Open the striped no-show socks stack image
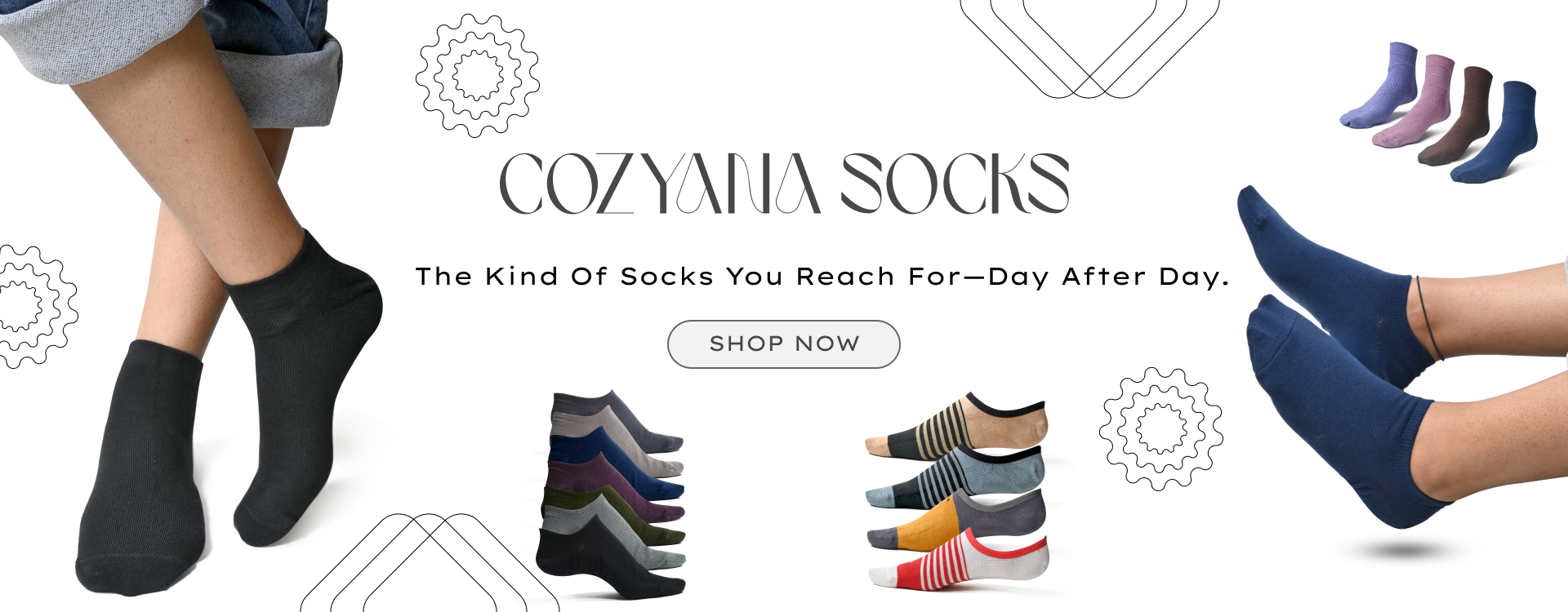 tap(957, 490)
